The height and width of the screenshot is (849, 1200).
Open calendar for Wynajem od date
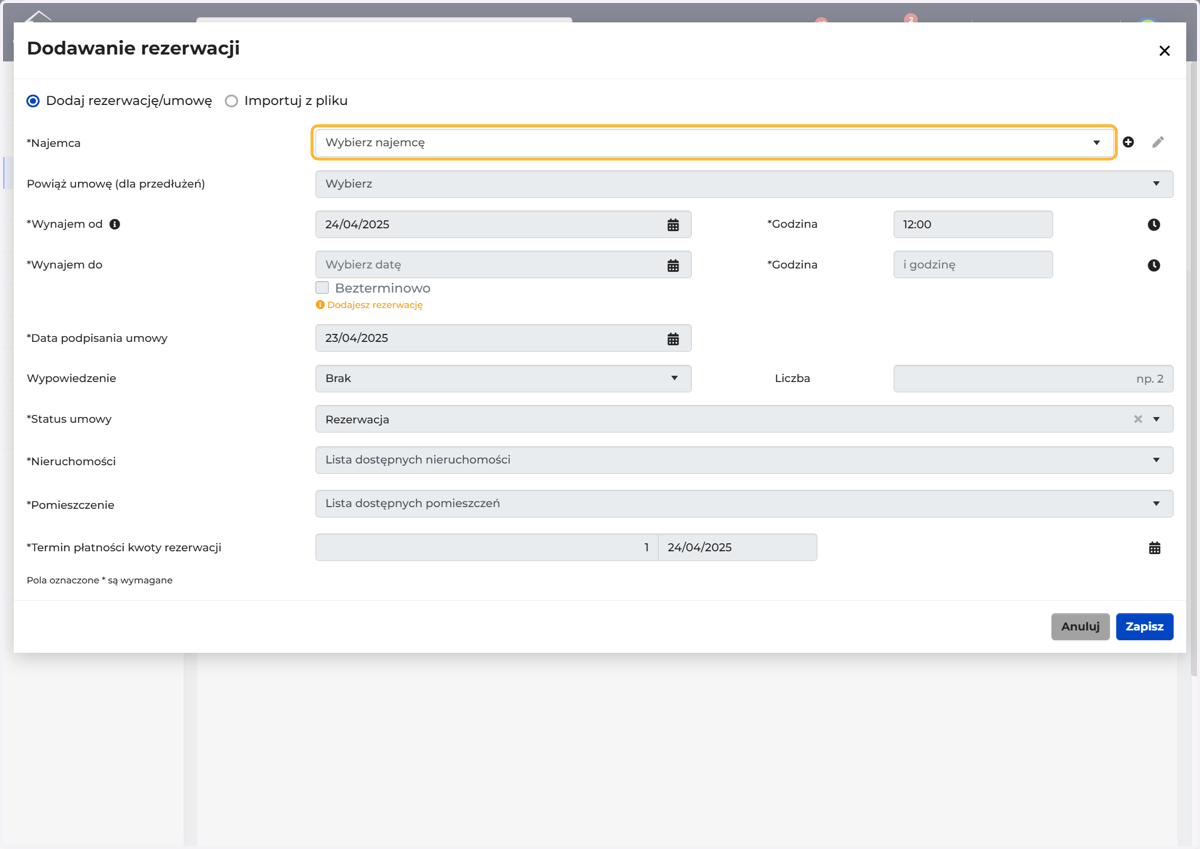coord(673,225)
